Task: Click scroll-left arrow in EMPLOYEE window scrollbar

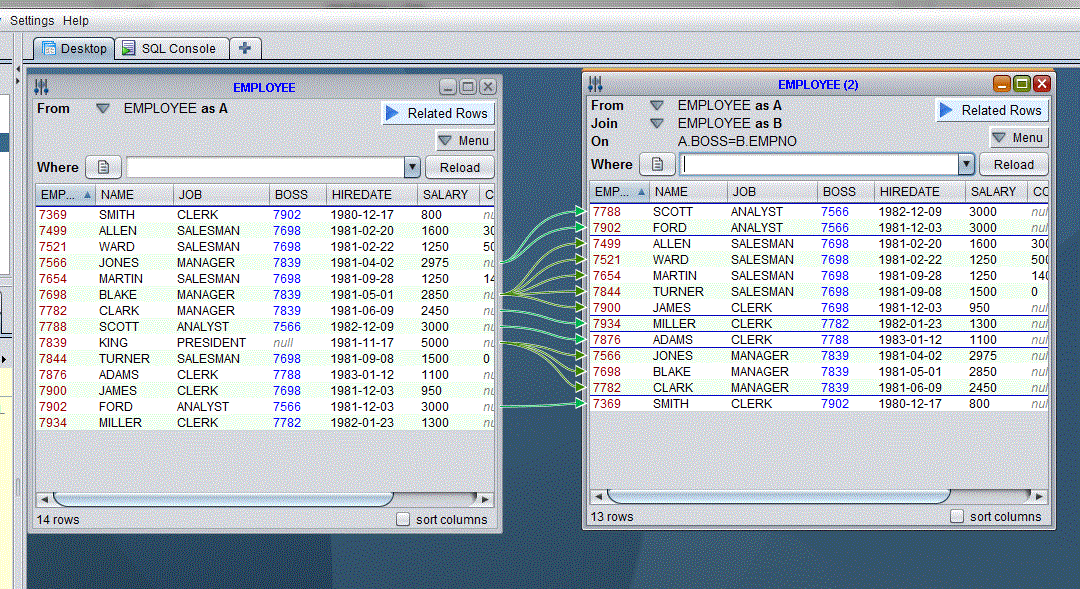Action: pyautogui.click(x=45, y=499)
